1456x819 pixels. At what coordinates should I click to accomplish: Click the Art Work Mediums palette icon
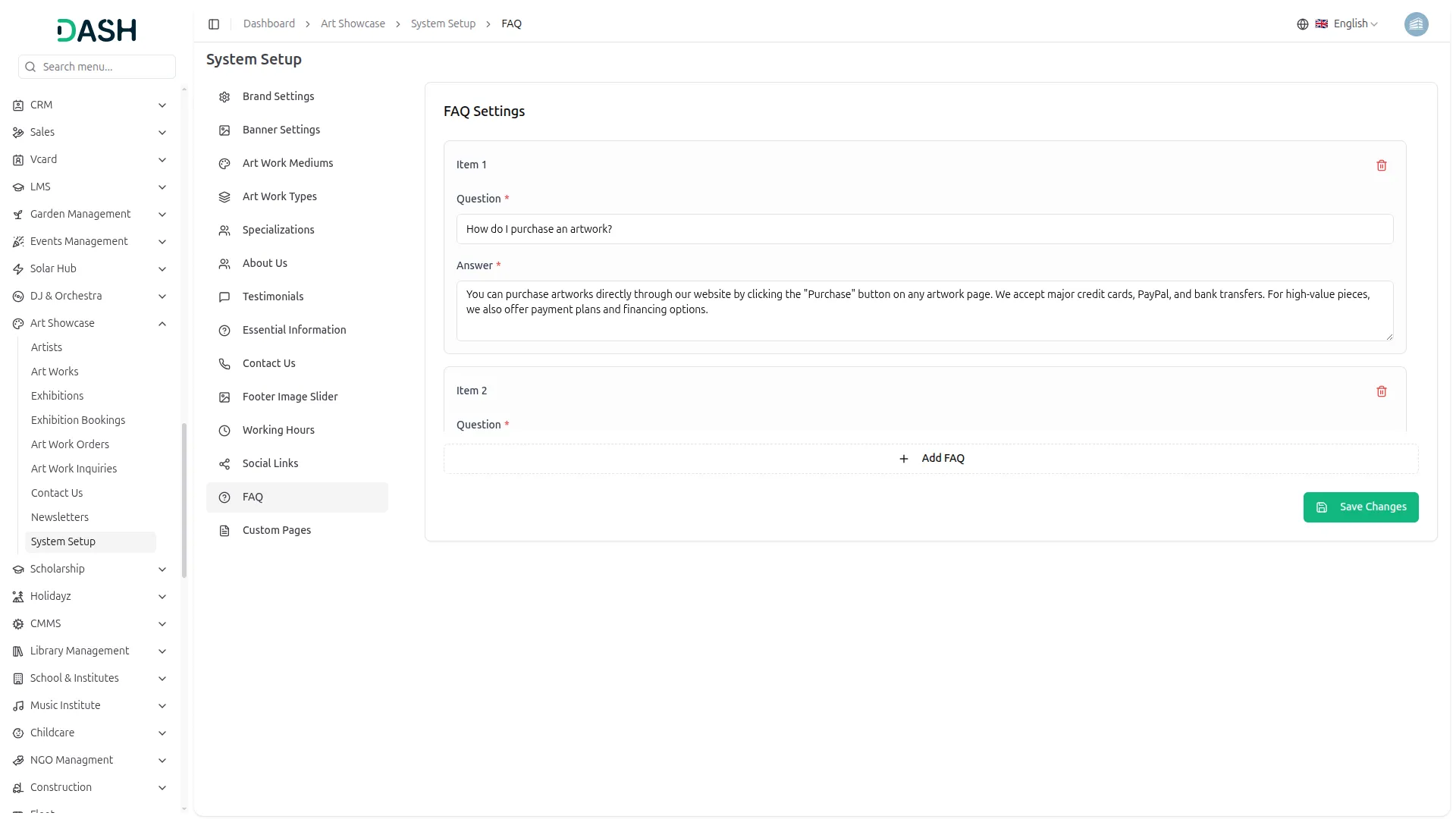224,164
